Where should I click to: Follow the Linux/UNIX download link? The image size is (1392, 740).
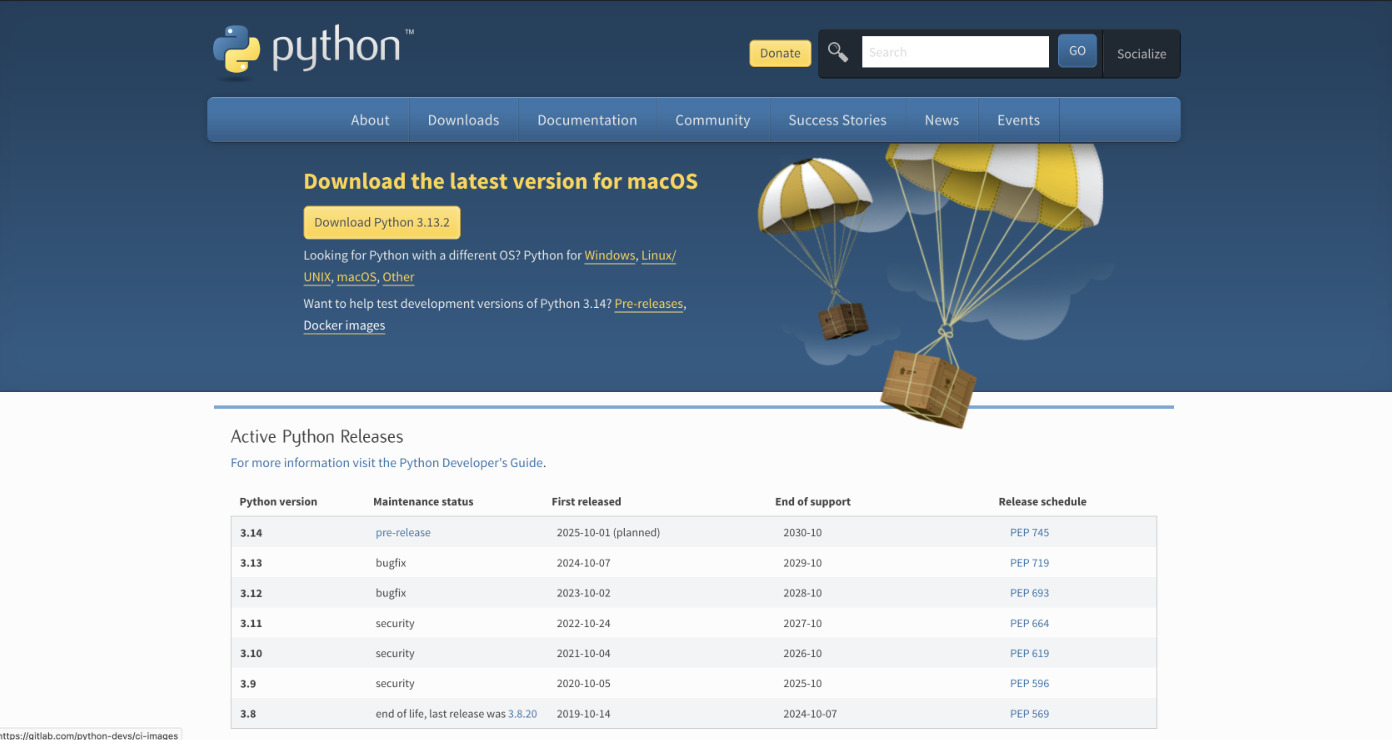tap(658, 255)
